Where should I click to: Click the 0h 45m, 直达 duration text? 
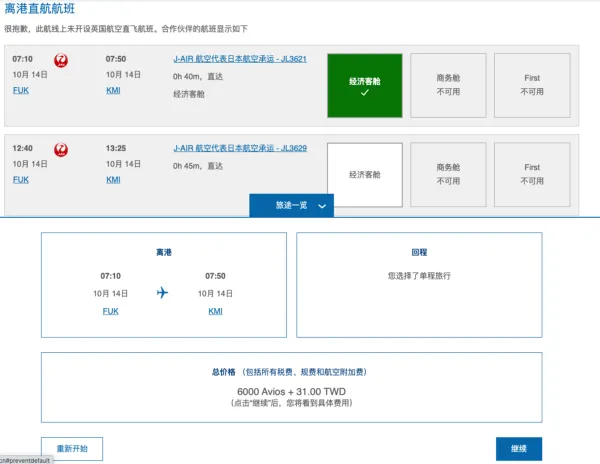pyautogui.click(x=198, y=166)
